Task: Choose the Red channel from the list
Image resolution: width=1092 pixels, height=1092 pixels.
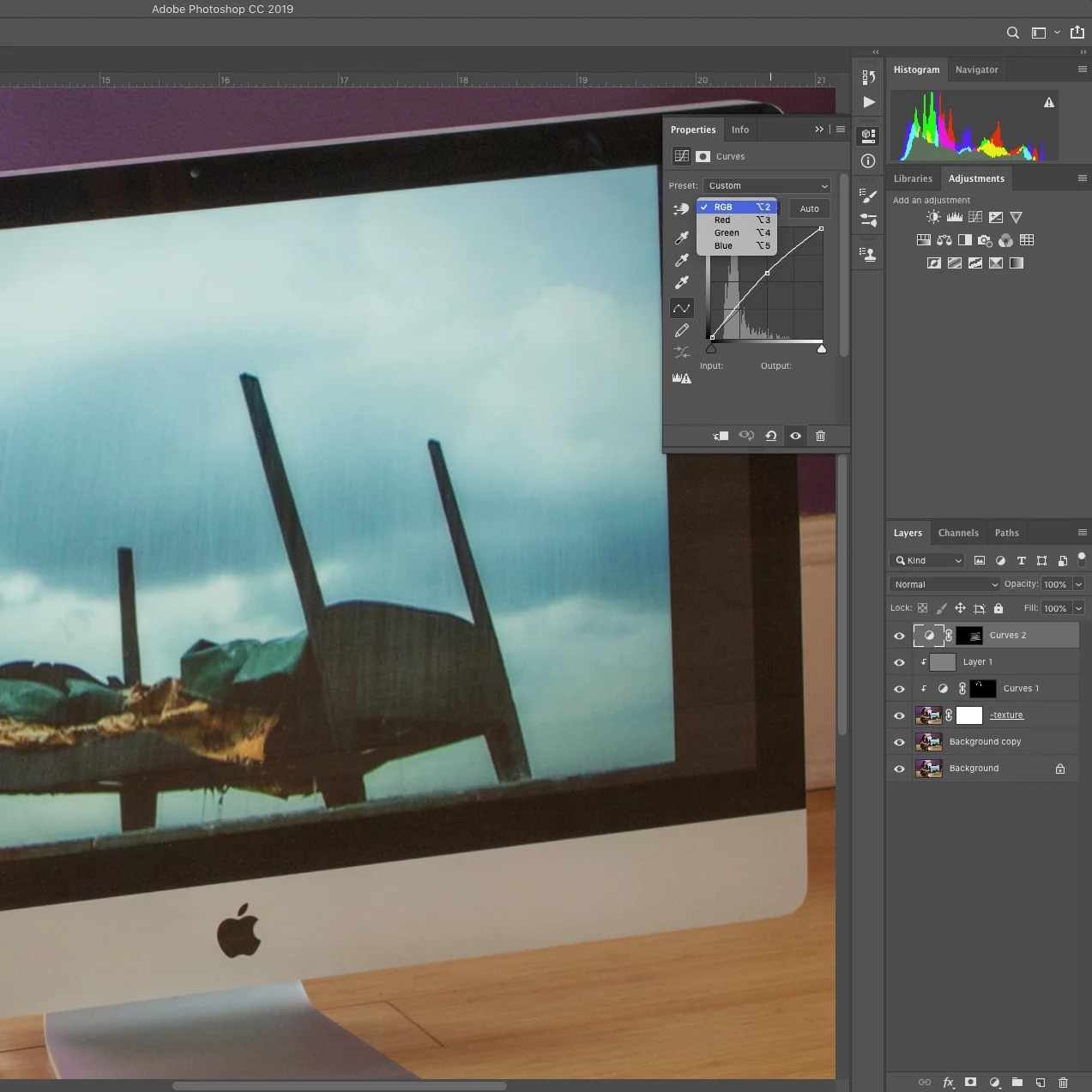Action: tap(737, 220)
